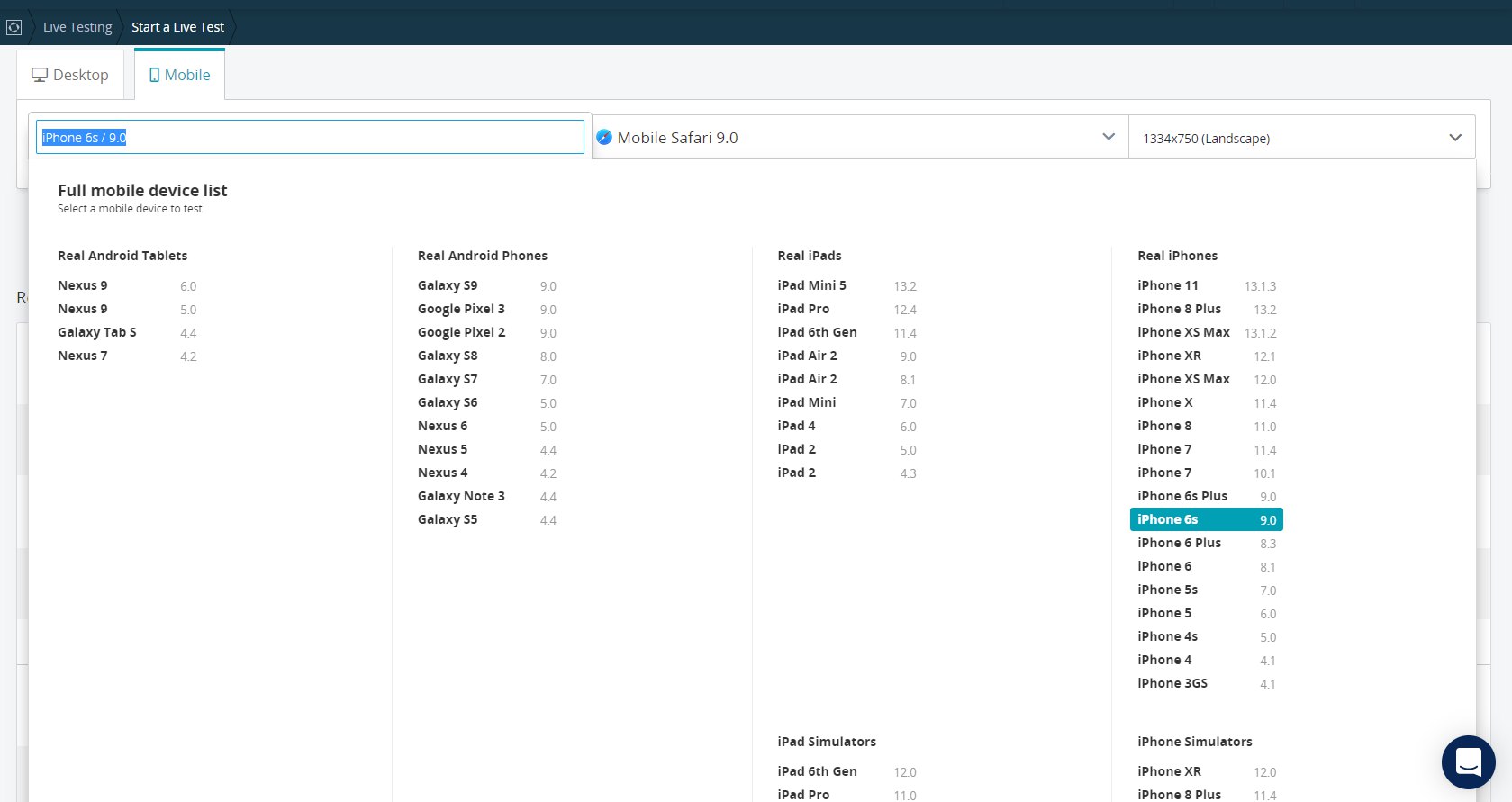Select real iPhone XR 12.1
This screenshot has width=1512, height=802.
tap(1207, 356)
